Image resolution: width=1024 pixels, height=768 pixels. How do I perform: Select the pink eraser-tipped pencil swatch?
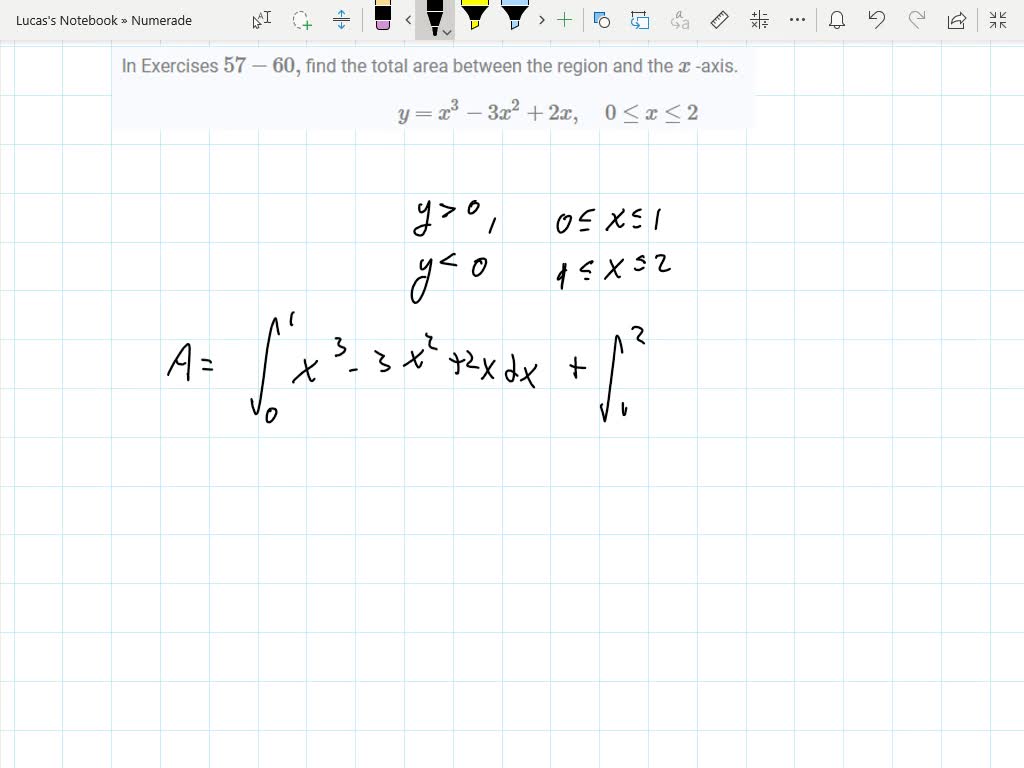pos(383,18)
